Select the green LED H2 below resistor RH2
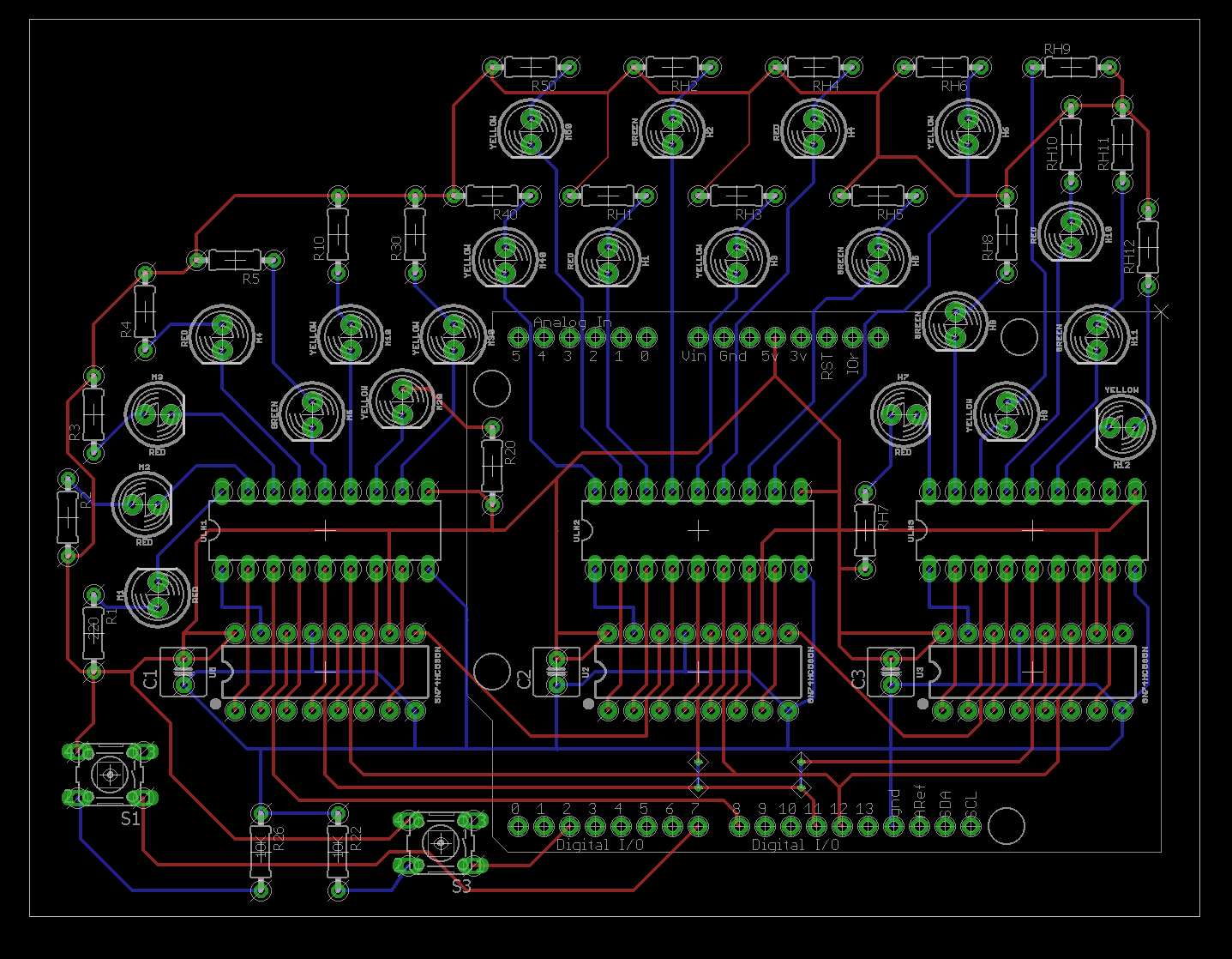1232x959 pixels. 672,130
